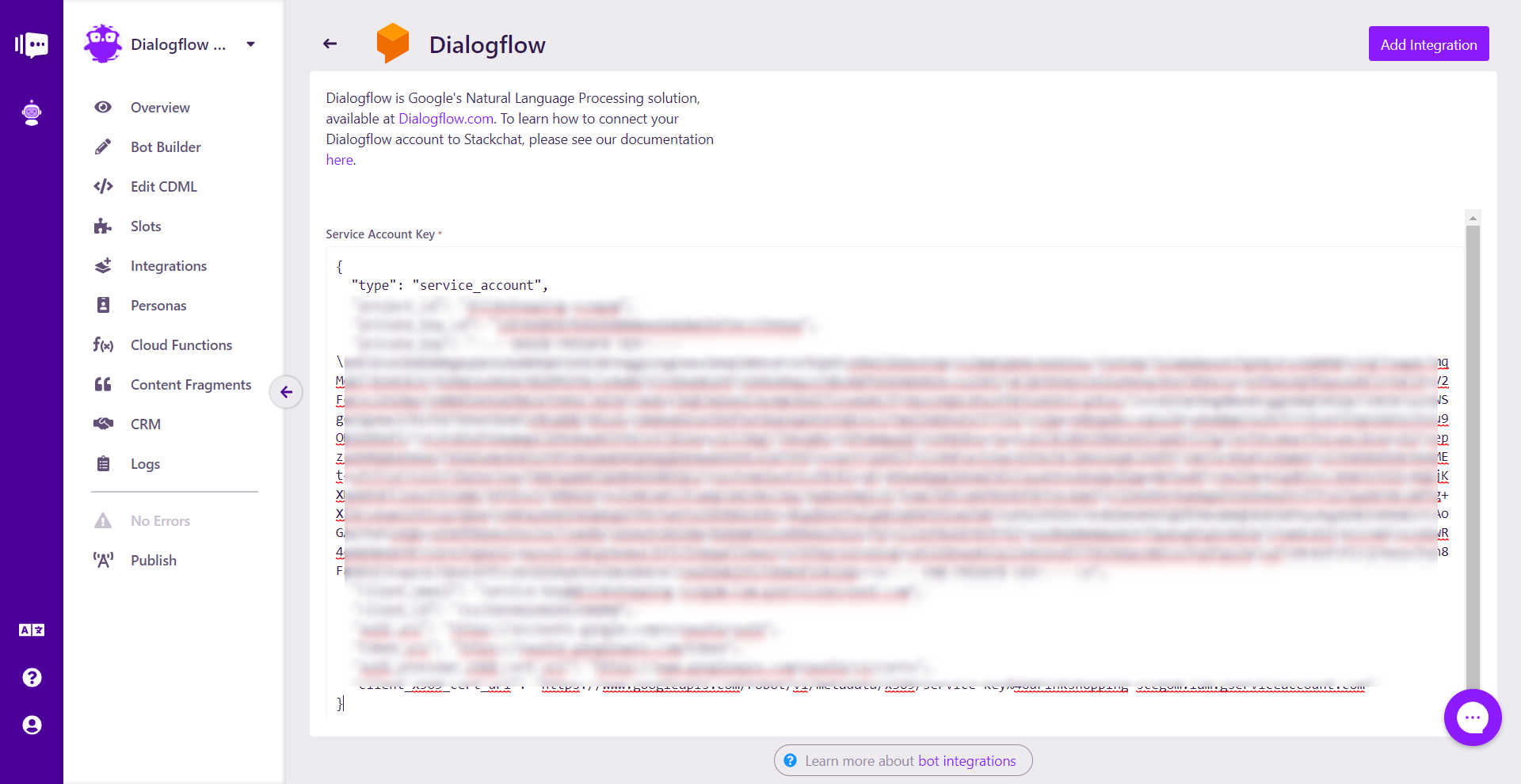The width and height of the screenshot is (1521, 784).
Task: Click the No Errors label
Action: [x=160, y=520]
